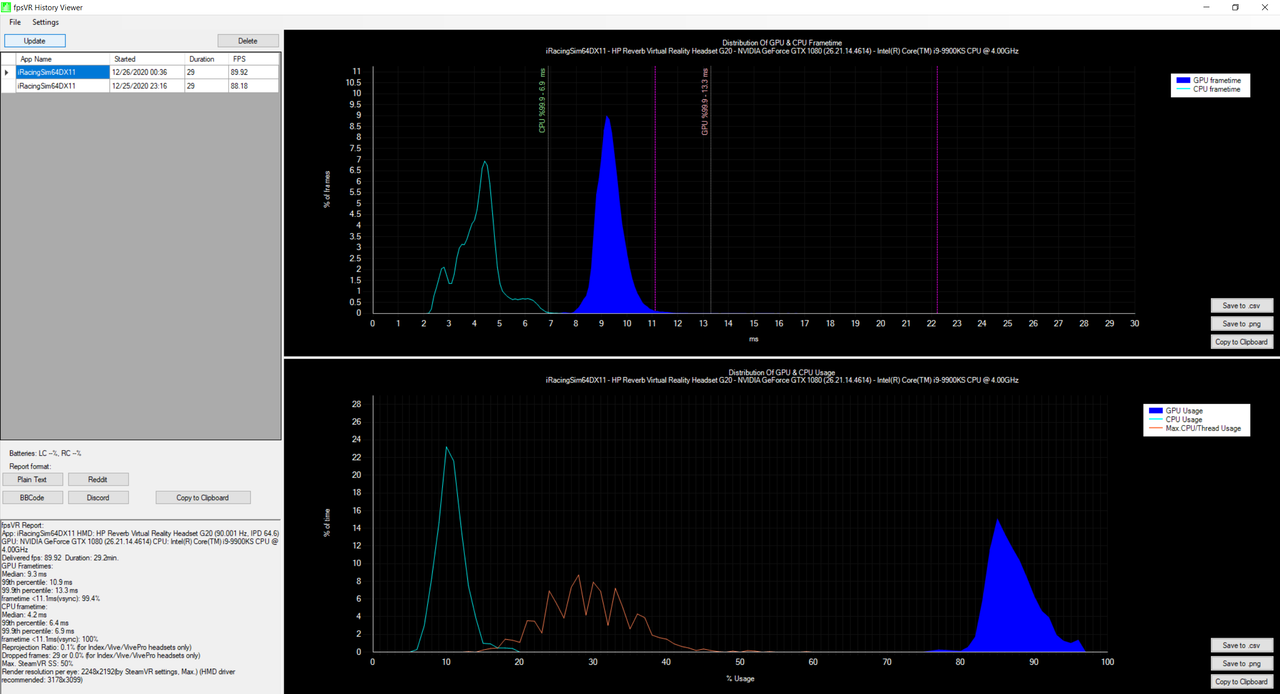The width and height of the screenshot is (1280, 694).
Task: Select the BBCode report format
Action: pos(32,497)
